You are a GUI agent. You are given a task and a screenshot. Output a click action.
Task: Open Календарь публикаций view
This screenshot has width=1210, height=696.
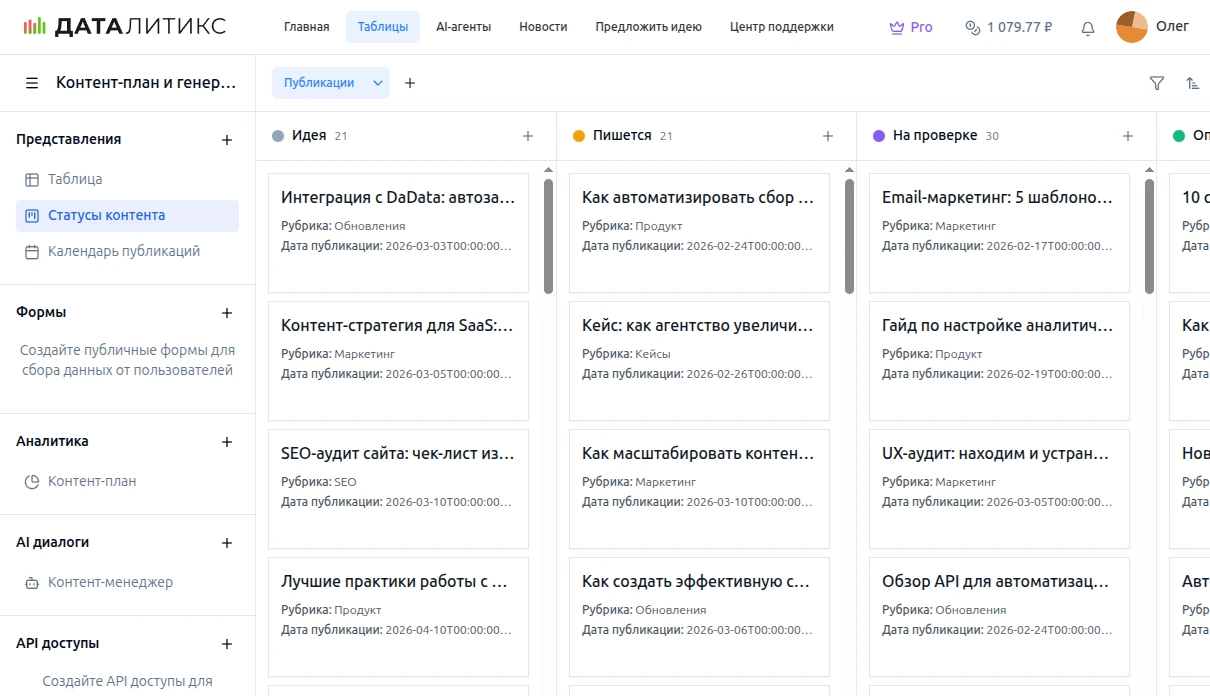pyautogui.click(x=123, y=251)
